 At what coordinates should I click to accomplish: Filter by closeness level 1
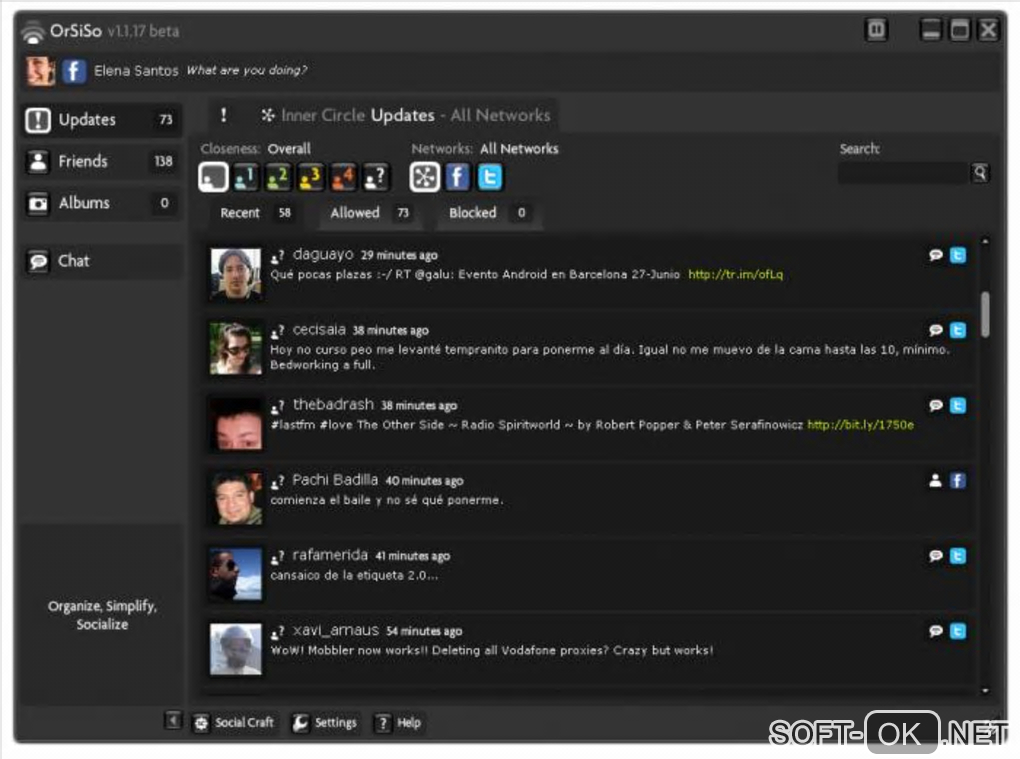click(x=246, y=177)
